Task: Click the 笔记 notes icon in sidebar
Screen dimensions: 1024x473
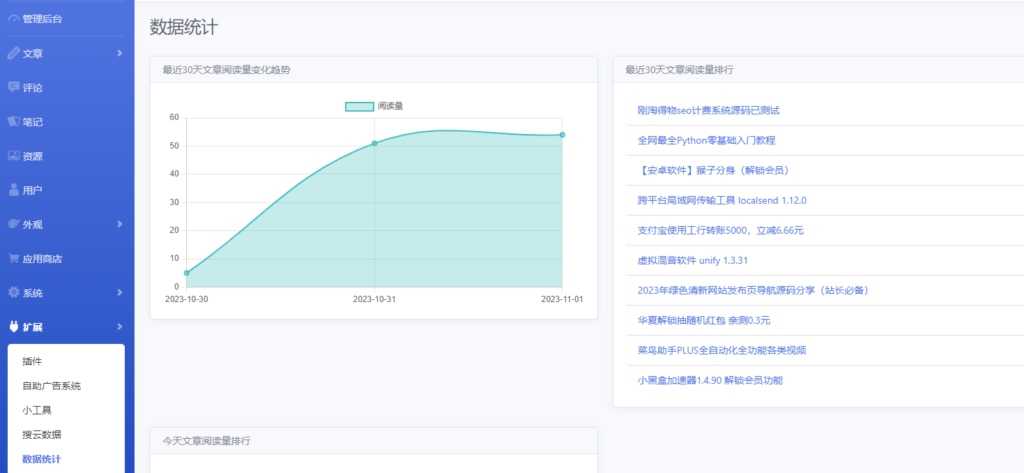Action: tap(13, 121)
